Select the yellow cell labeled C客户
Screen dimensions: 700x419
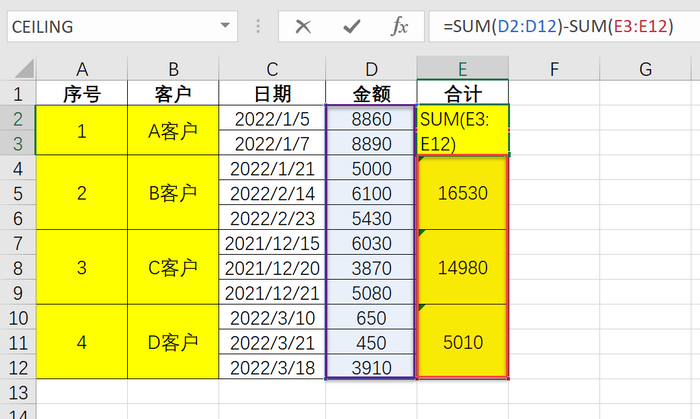tap(173, 268)
